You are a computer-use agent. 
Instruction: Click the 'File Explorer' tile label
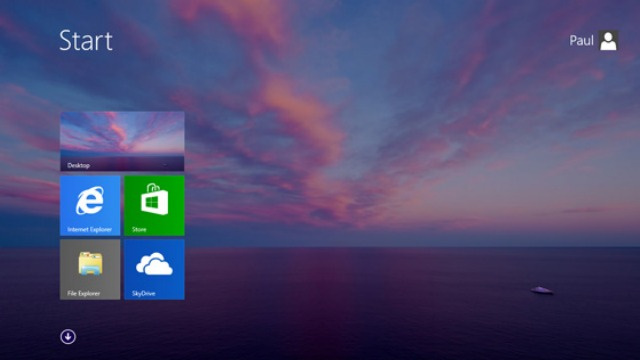point(83,293)
